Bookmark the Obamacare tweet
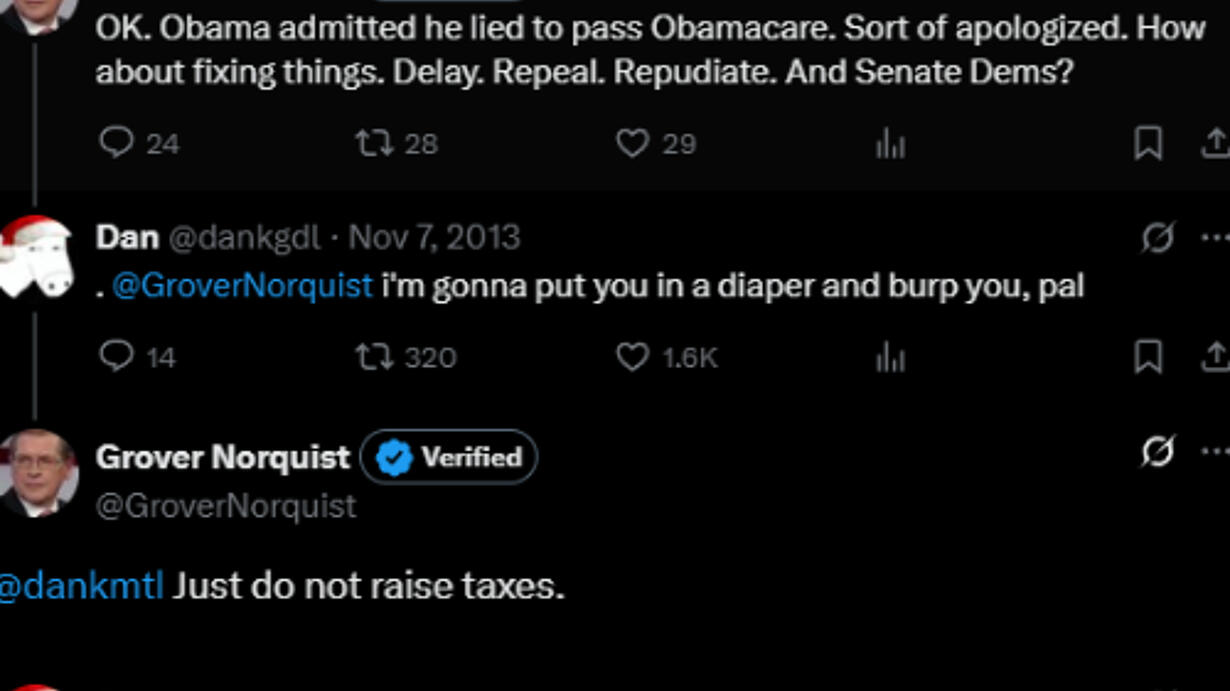Viewport: 1230px width, 691px height. click(1148, 144)
